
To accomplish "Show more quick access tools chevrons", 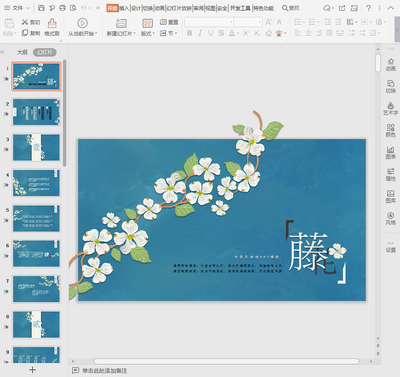I will click(x=97, y=8).
